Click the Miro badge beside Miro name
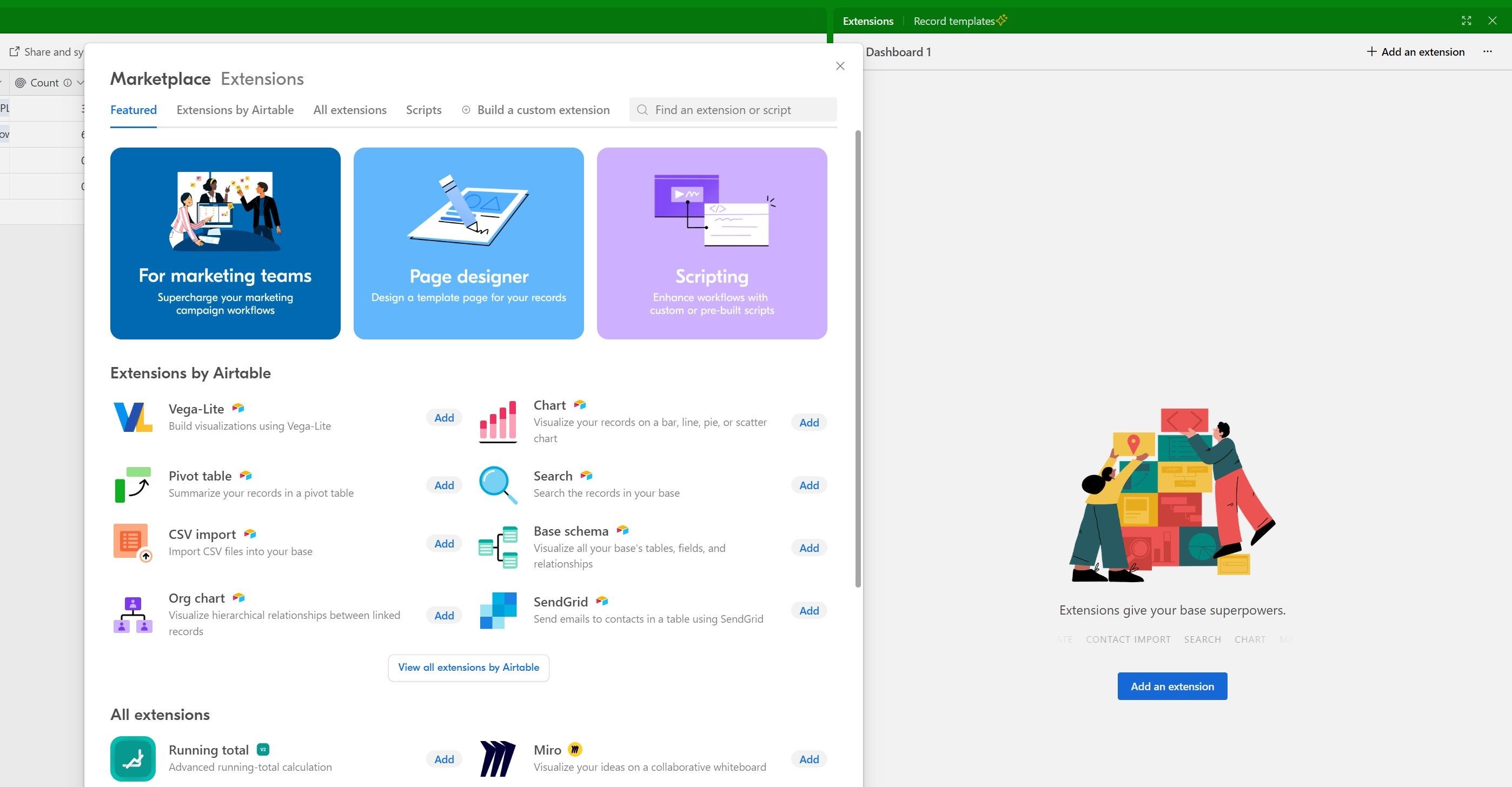1512x787 pixels. (575, 750)
